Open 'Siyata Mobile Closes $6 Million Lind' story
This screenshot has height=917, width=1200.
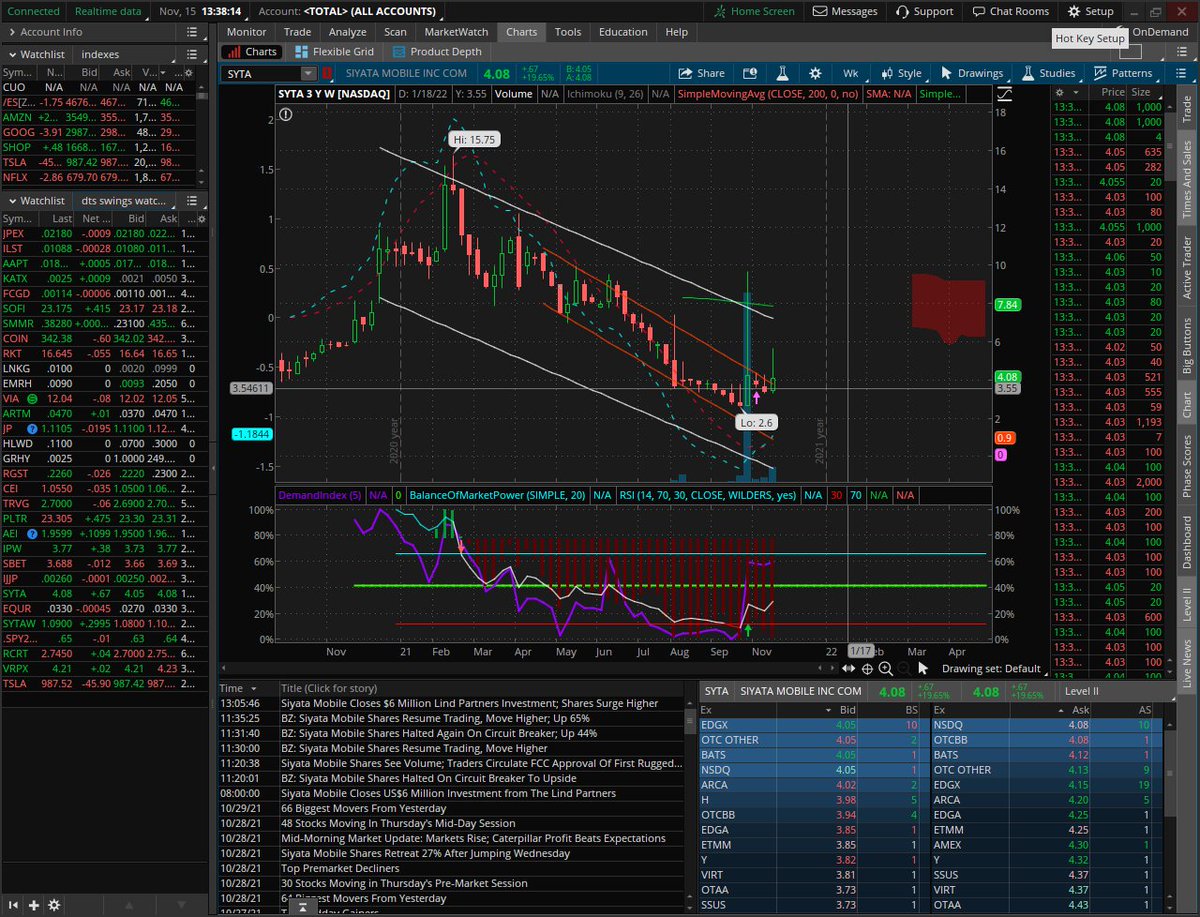469,703
